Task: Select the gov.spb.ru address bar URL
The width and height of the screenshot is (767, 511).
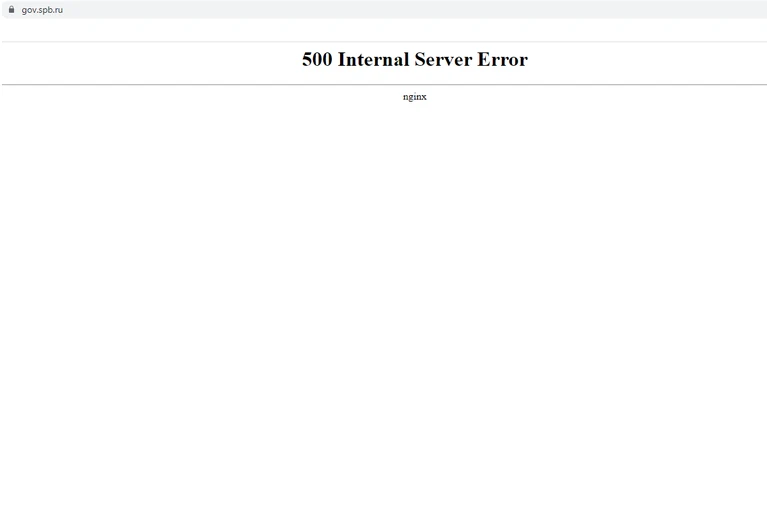Action: (42, 10)
